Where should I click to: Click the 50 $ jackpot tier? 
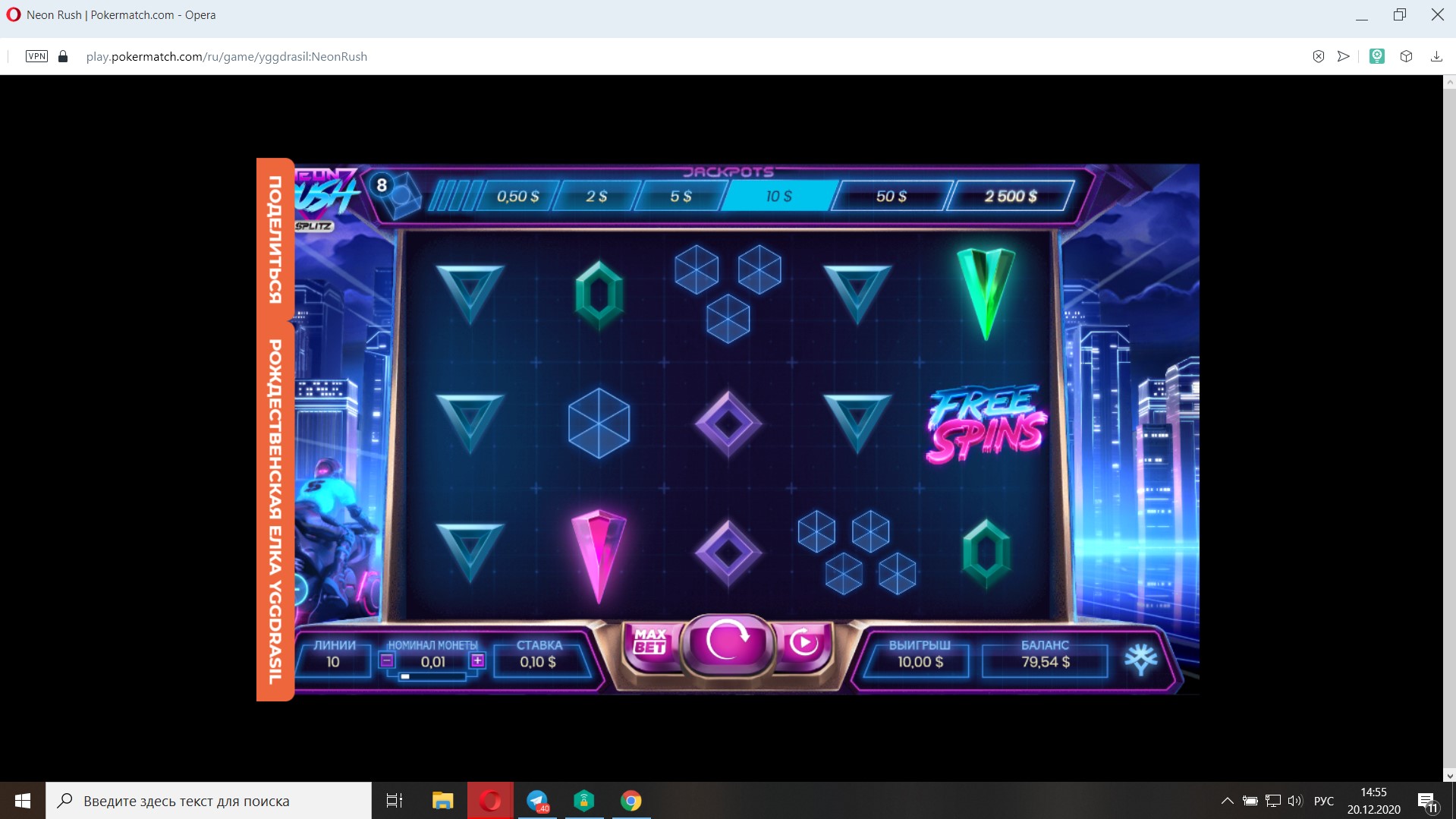coord(892,197)
